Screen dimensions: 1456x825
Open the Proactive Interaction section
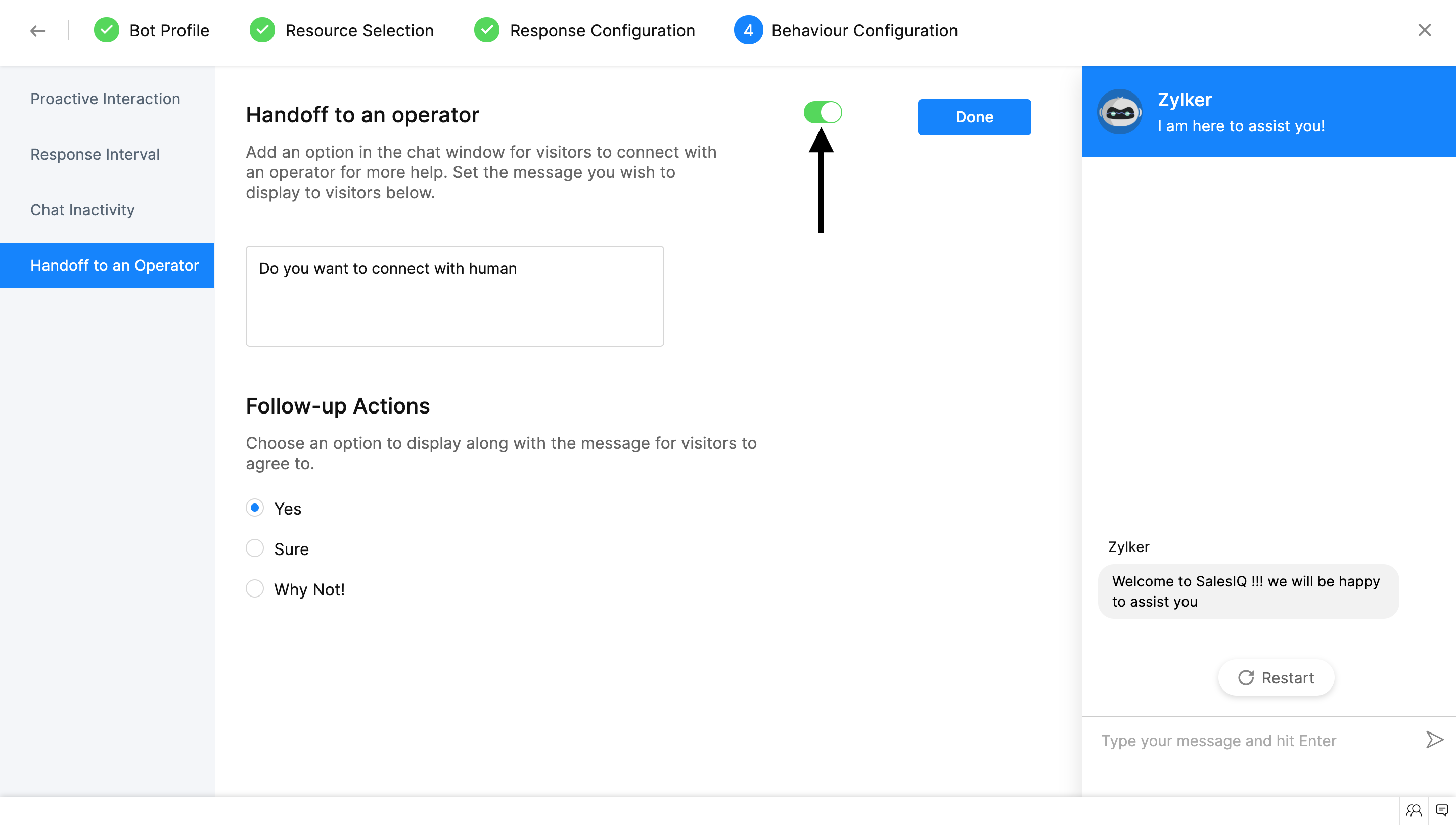105,99
